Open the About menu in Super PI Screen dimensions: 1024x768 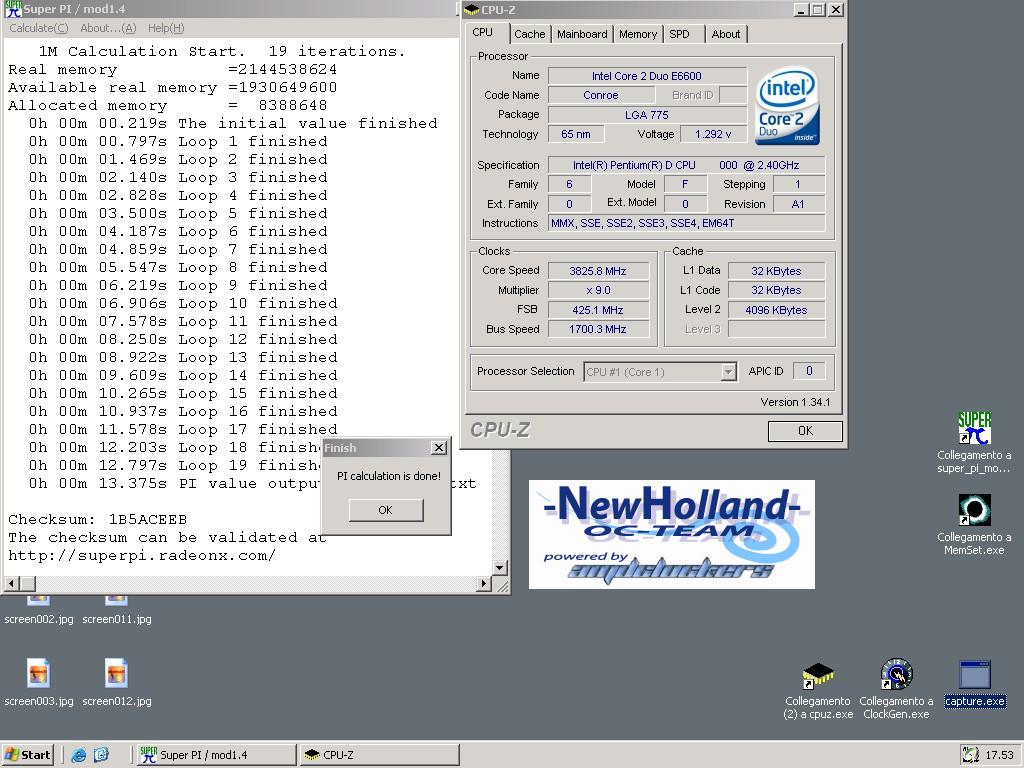[108, 28]
